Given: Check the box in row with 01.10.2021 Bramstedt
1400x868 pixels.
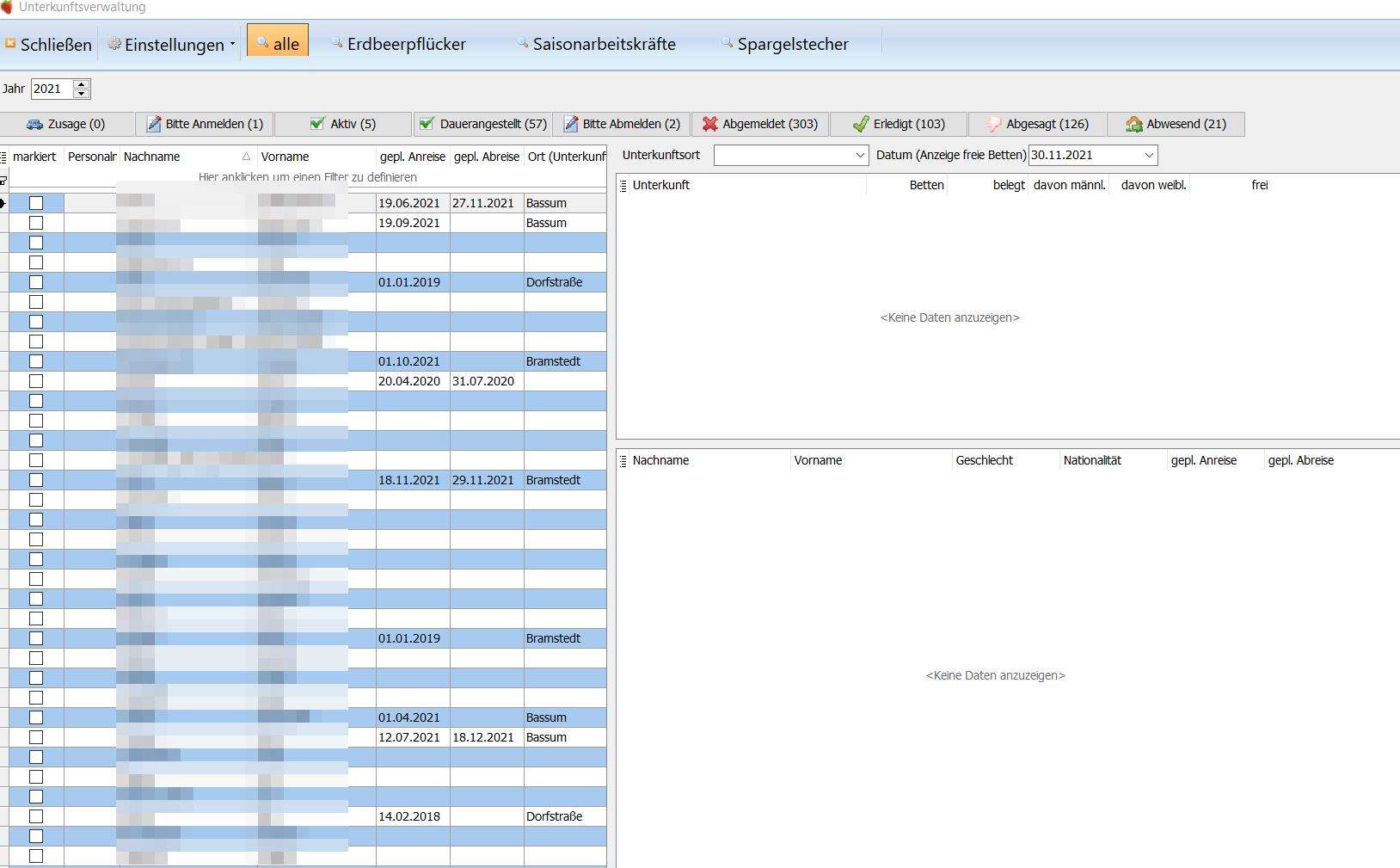Looking at the screenshot, I should click(36, 361).
